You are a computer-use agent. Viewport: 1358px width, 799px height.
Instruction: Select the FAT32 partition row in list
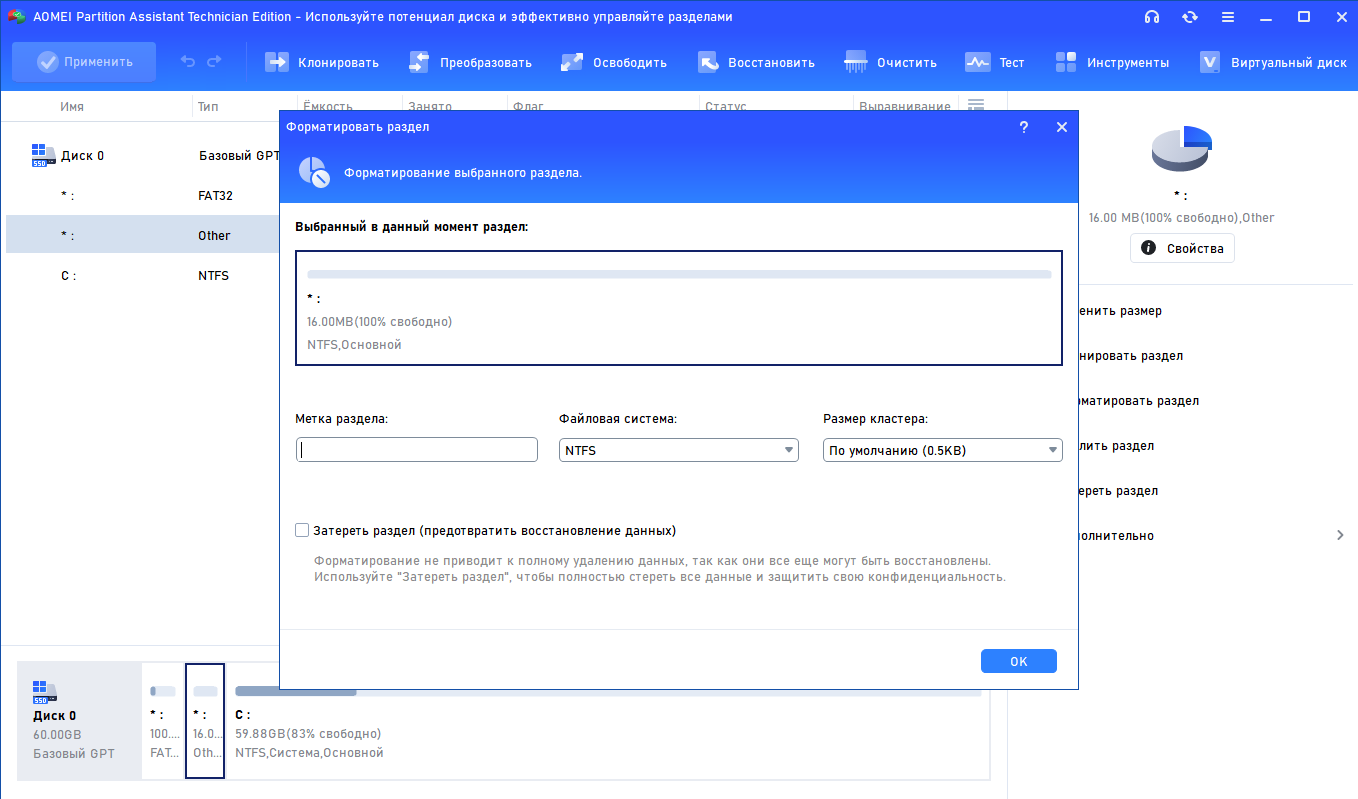point(140,195)
